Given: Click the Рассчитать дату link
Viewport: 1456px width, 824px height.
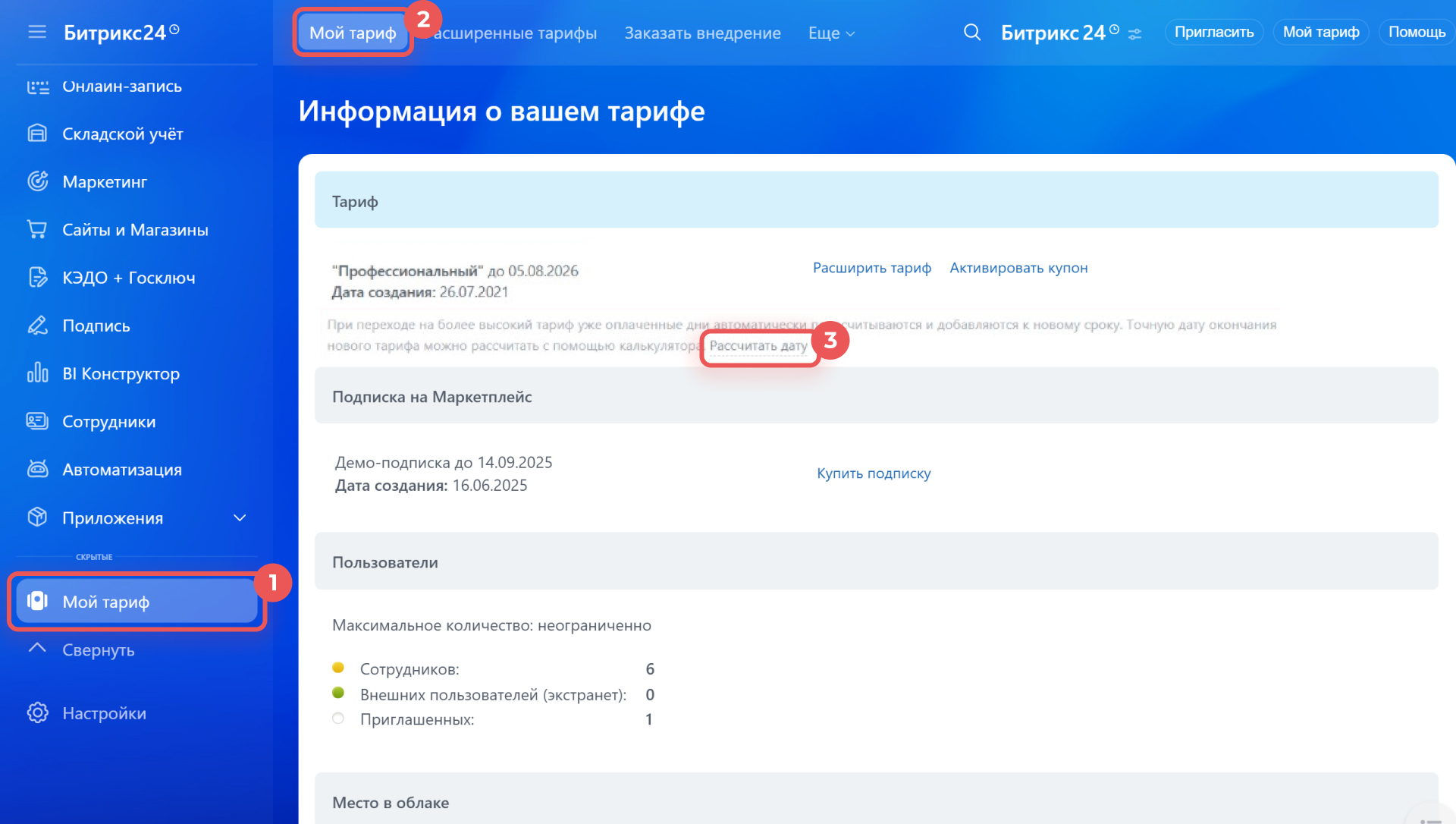Looking at the screenshot, I should pos(758,346).
